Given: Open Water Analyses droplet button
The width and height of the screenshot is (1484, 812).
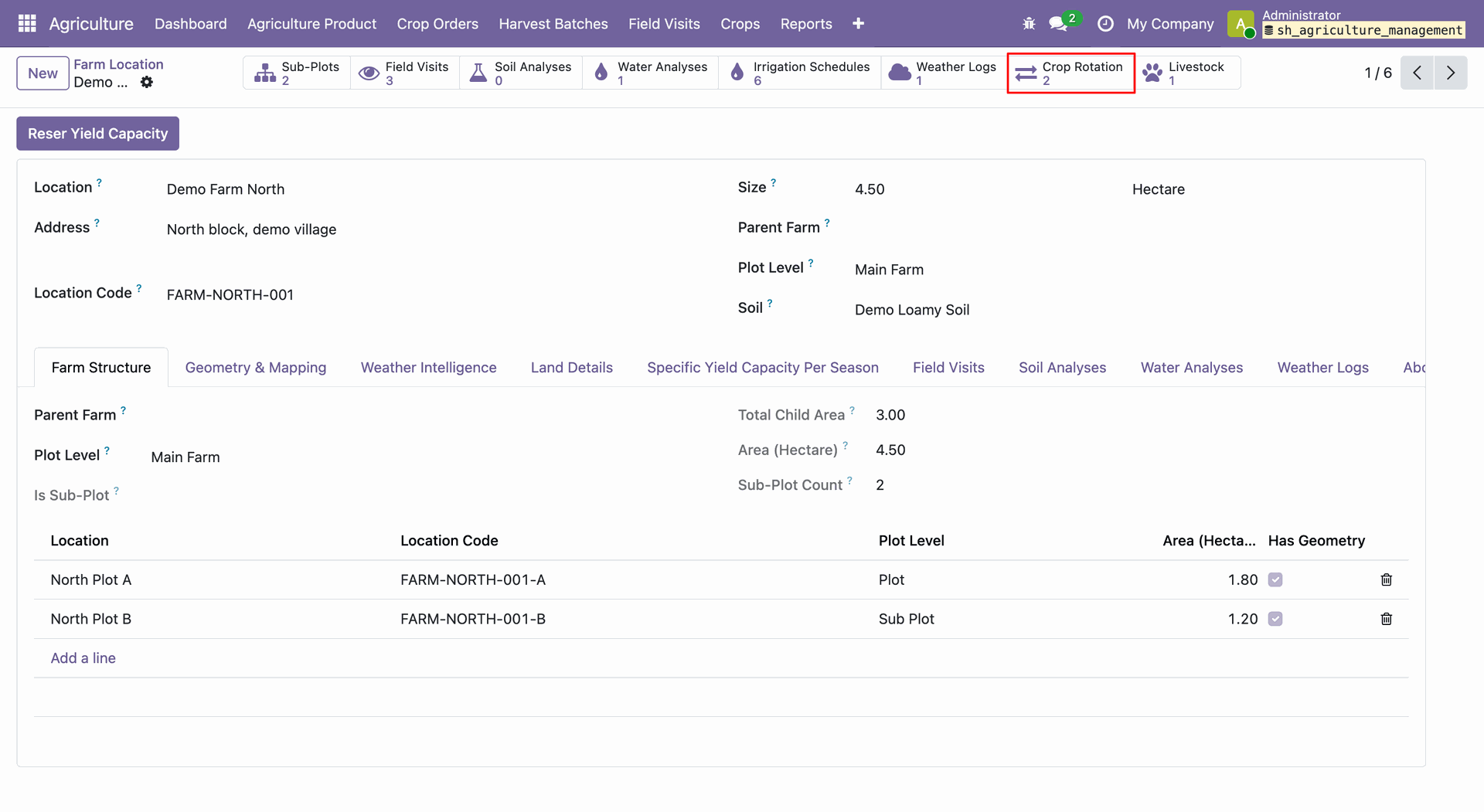Looking at the screenshot, I should coord(650,73).
